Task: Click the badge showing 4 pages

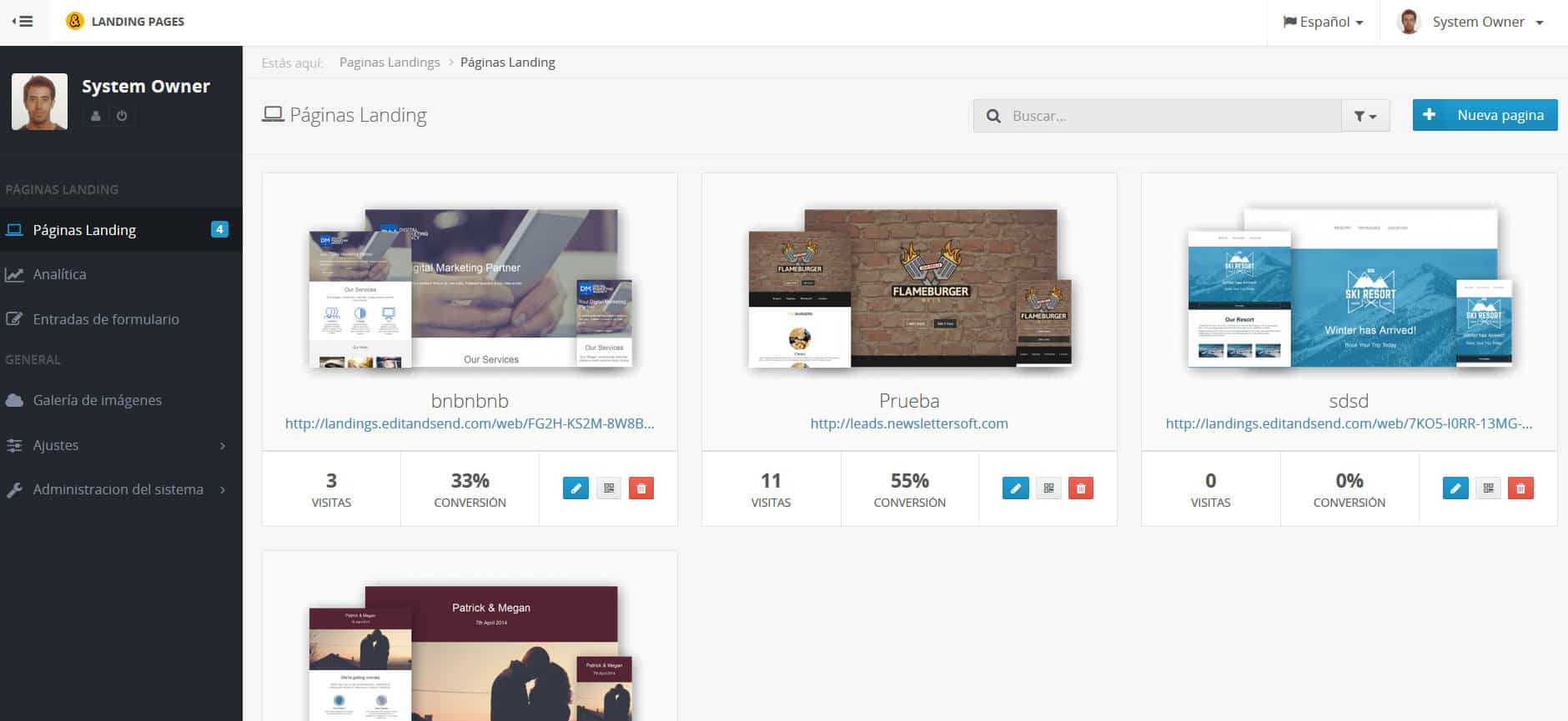Action: point(219,229)
